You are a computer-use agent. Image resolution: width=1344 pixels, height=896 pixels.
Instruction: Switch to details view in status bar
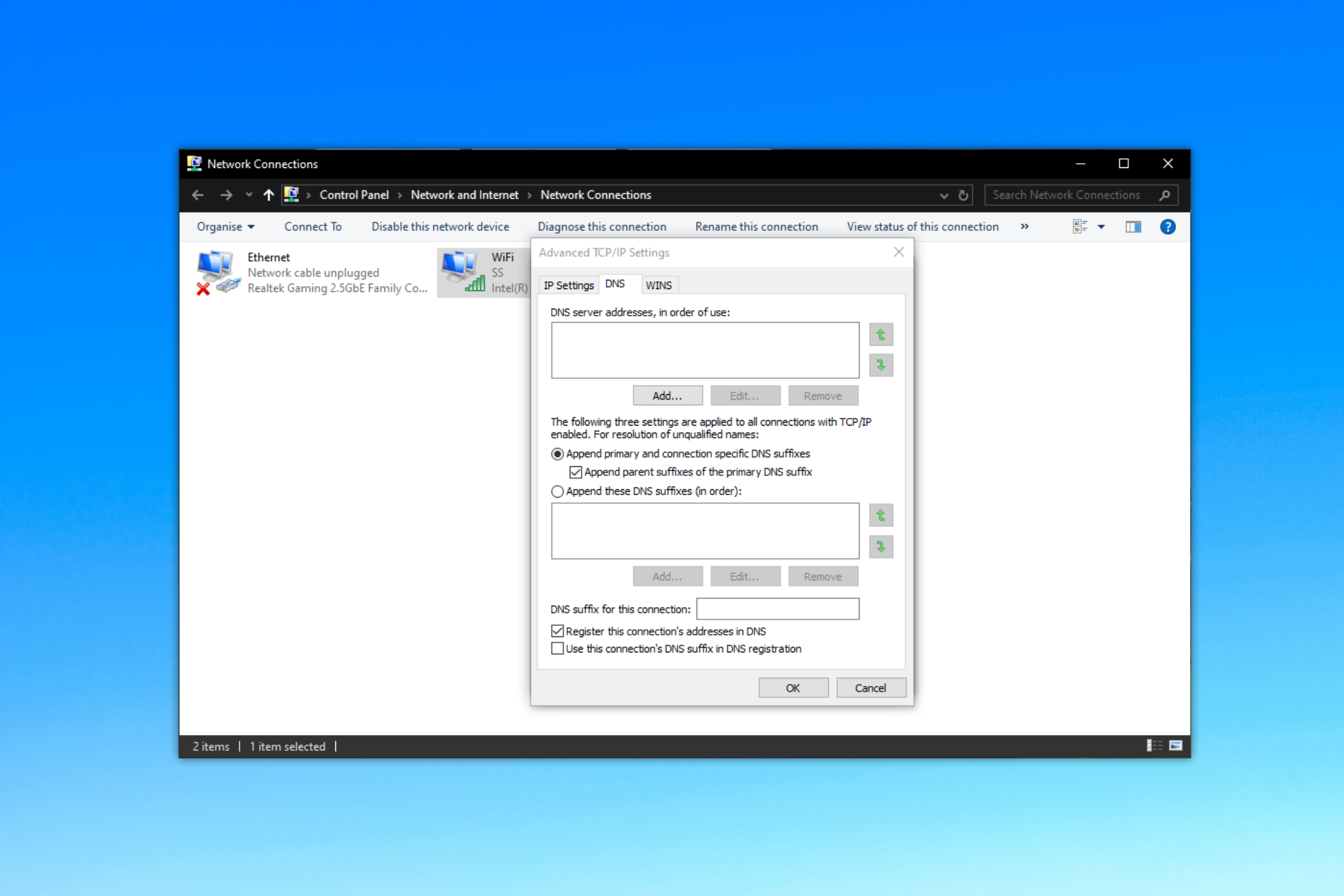click(1154, 745)
